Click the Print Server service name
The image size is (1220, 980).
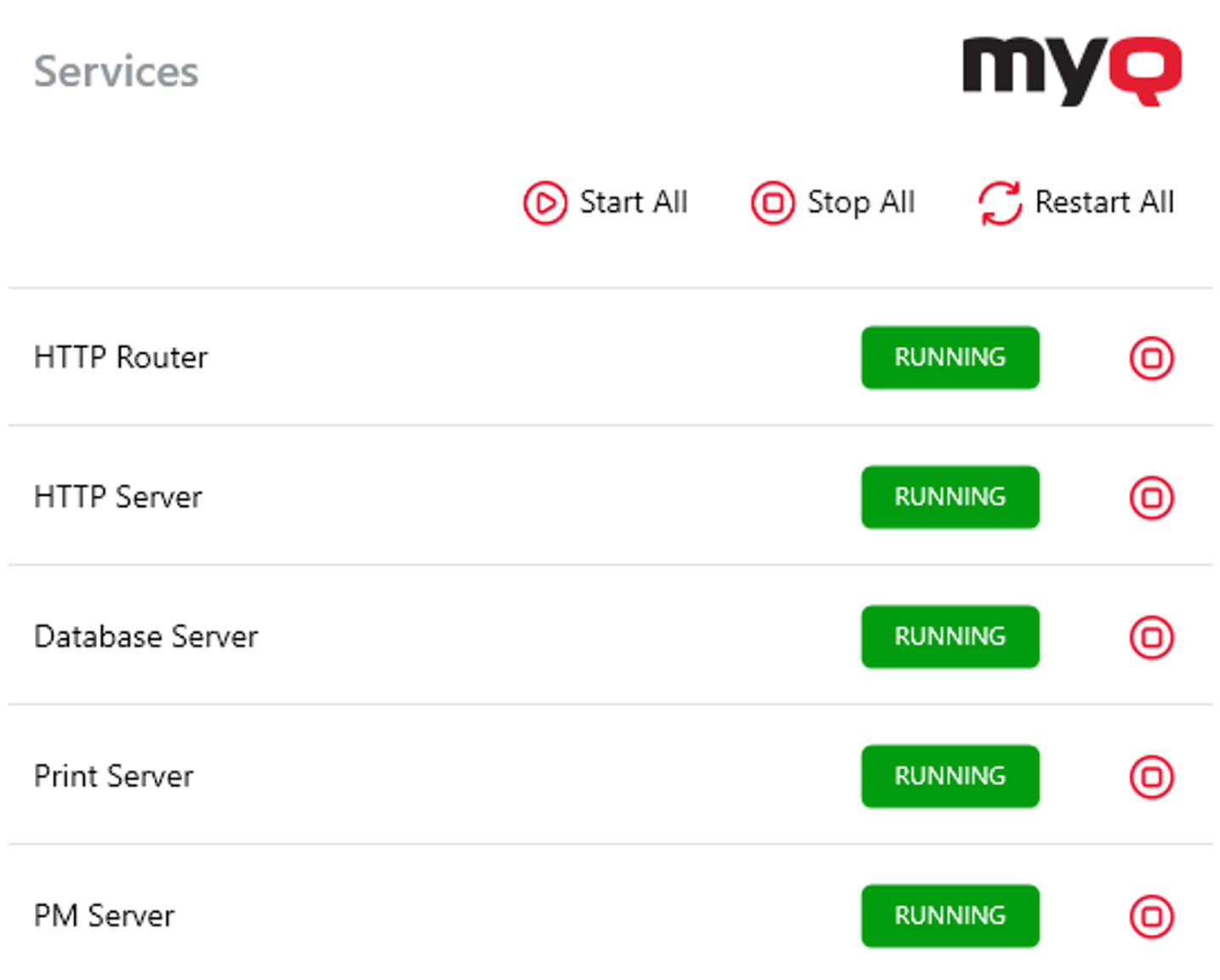tap(114, 776)
